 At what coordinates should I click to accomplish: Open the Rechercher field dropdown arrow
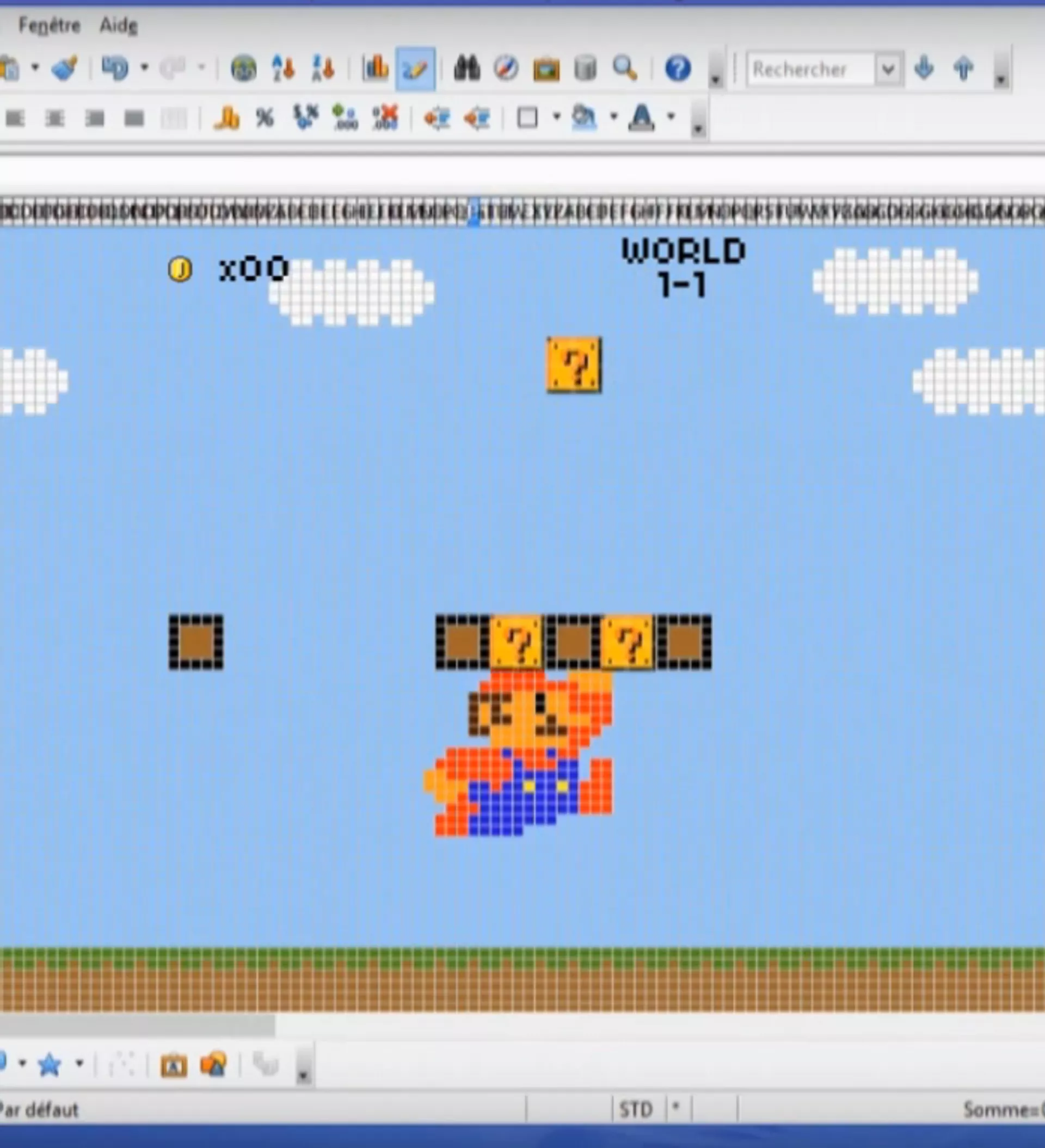pos(888,70)
